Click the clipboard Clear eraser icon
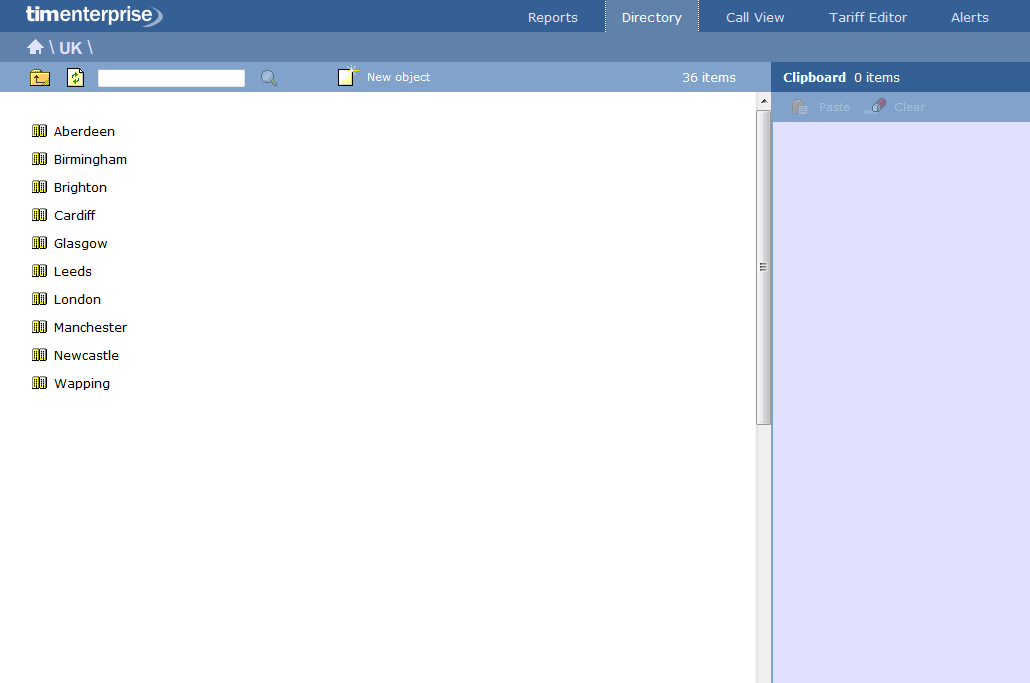1030x683 pixels. click(x=876, y=107)
